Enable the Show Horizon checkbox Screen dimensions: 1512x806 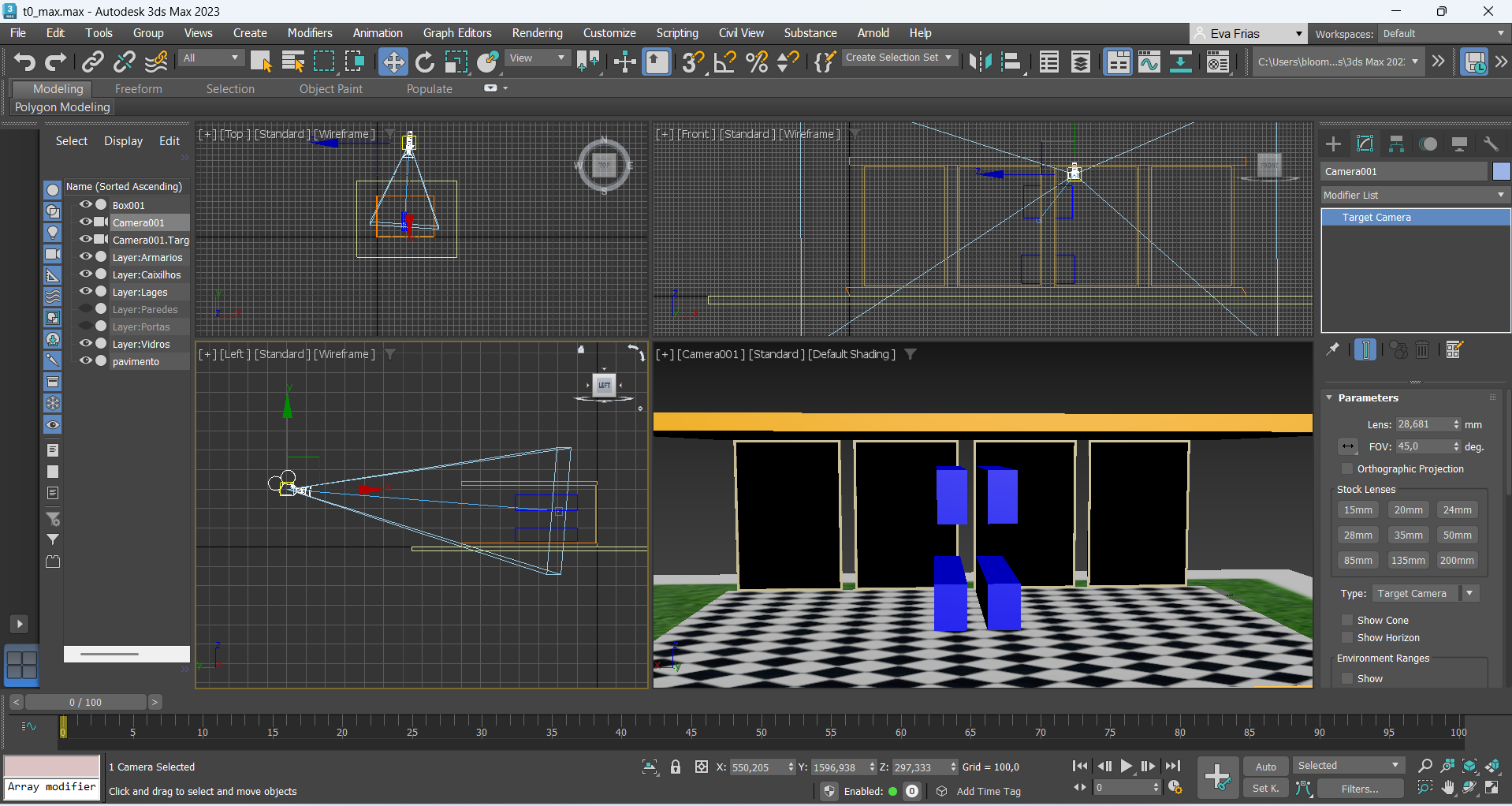1347,637
